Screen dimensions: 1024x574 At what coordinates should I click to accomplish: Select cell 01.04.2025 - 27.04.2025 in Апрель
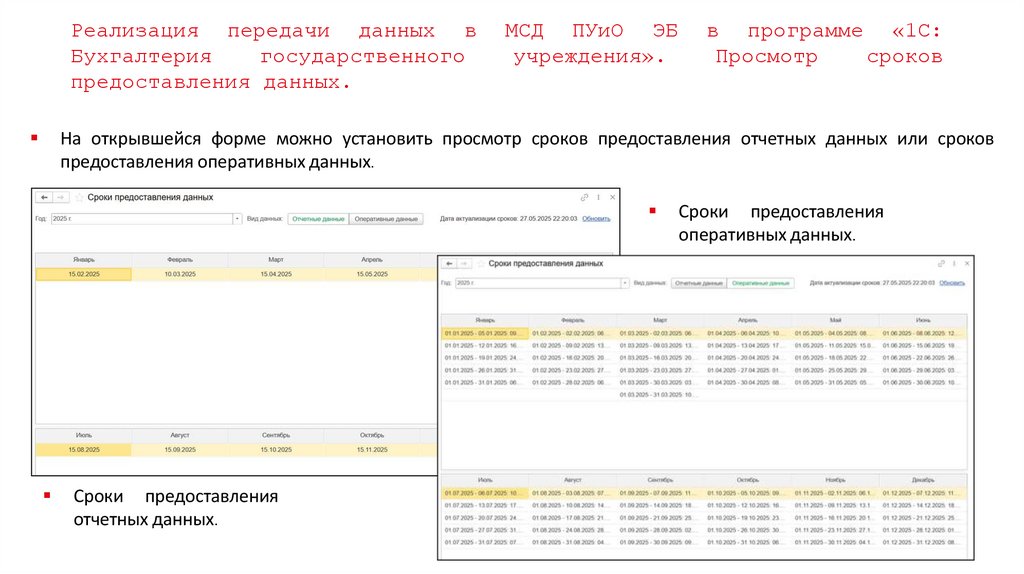(747, 370)
